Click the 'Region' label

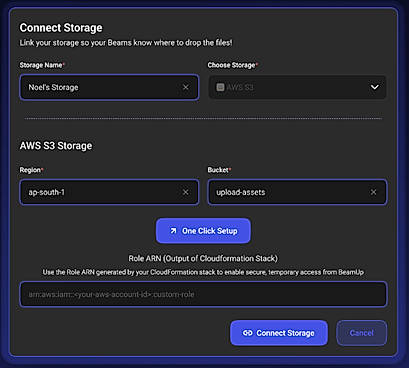[x=30, y=170]
